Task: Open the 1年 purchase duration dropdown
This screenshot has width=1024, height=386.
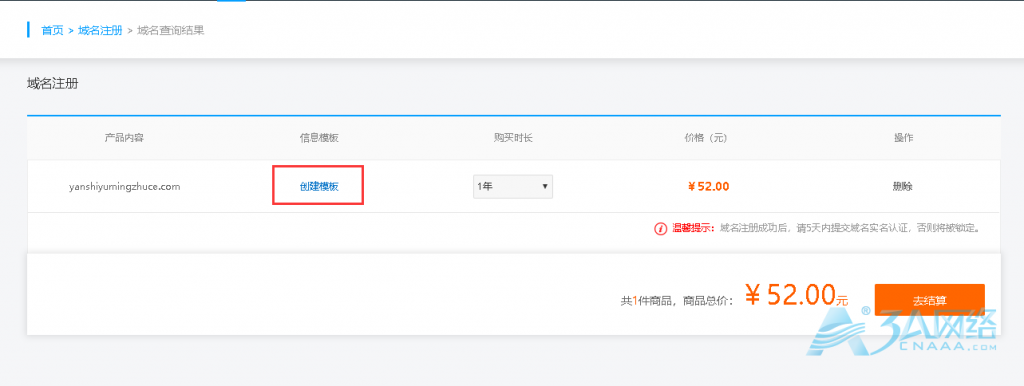Action: (513, 186)
